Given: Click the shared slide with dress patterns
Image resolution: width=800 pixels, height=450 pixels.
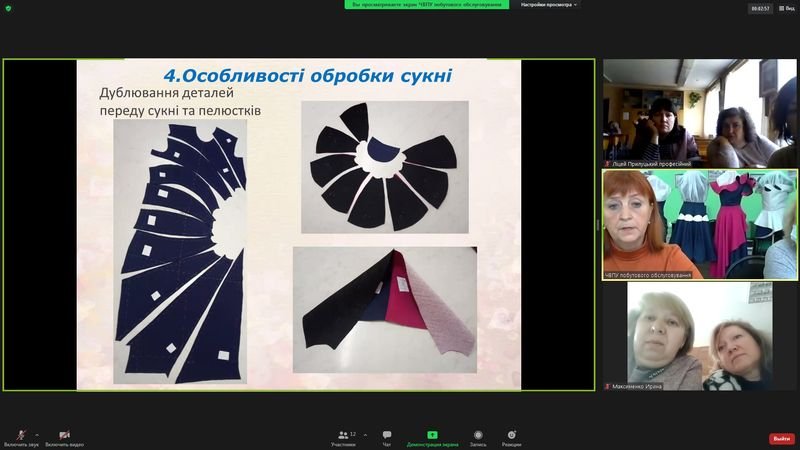Looking at the screenshot, I should point(299,224).
